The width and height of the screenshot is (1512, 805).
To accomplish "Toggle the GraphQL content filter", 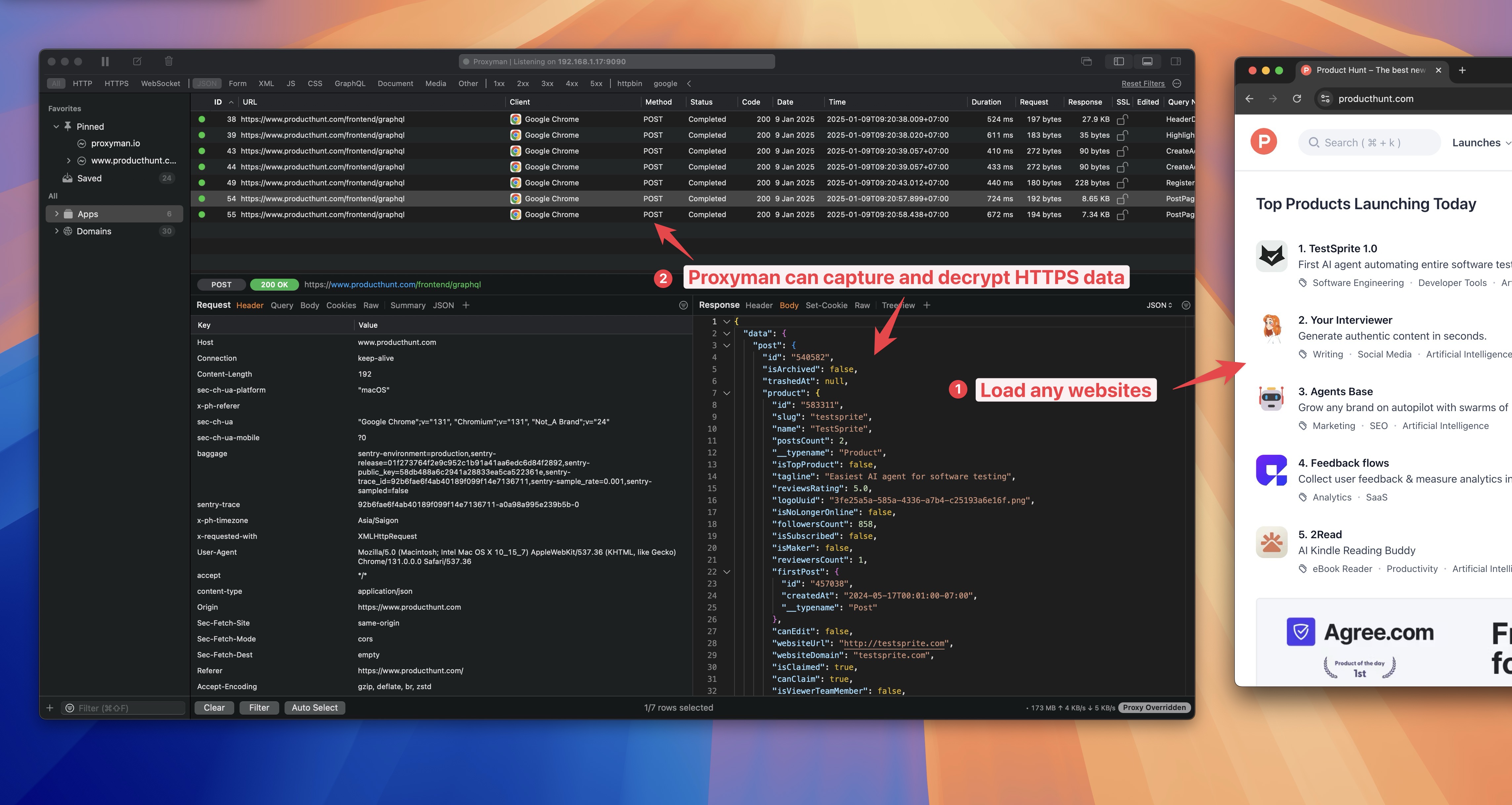I will point(350,83).
